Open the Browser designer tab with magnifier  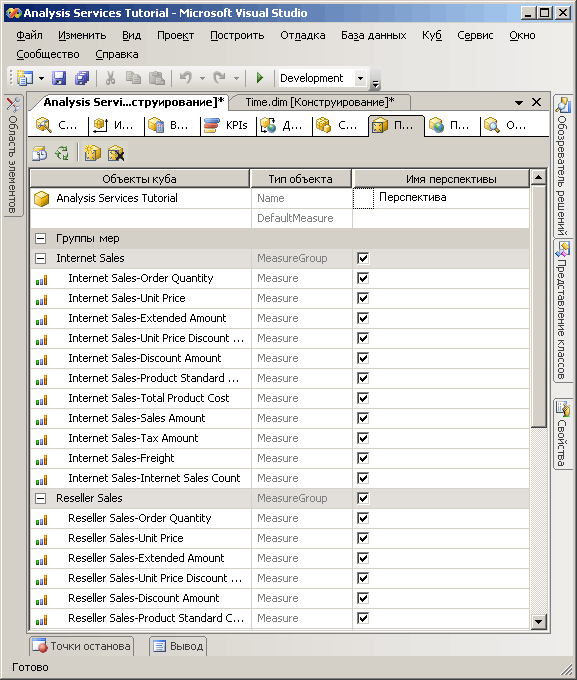[x=506, y=126]
